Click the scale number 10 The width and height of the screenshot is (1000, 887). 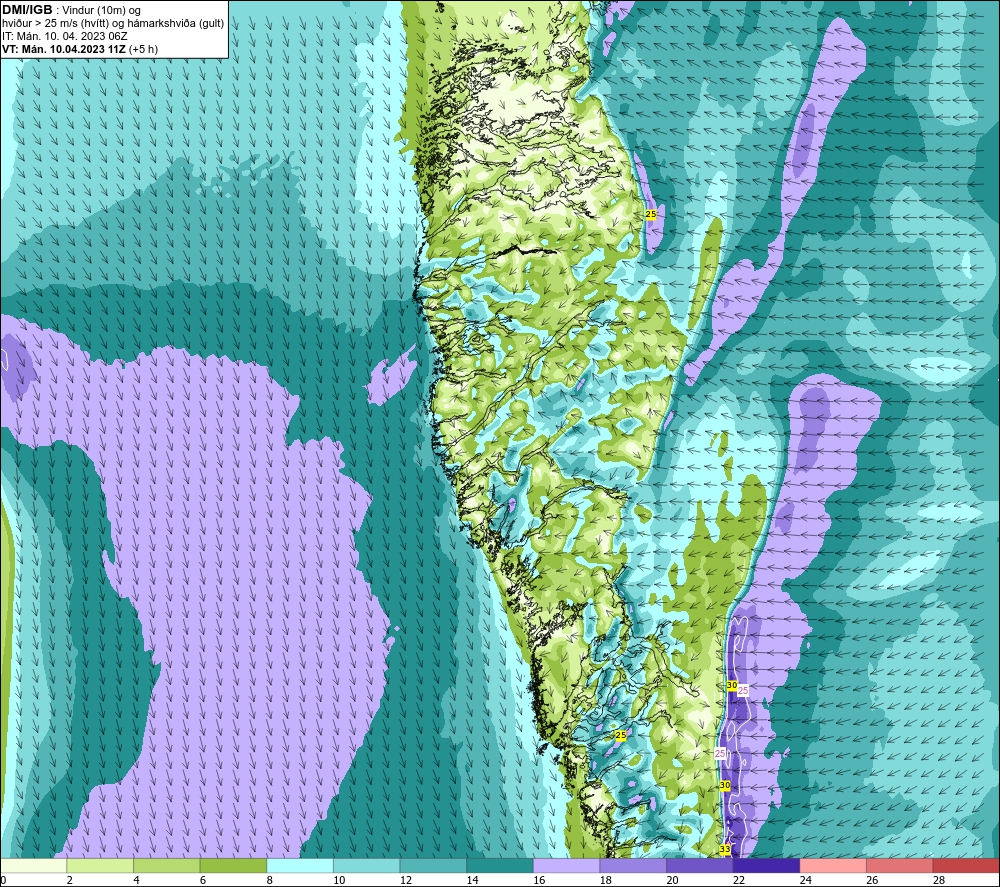pos(339,880)
